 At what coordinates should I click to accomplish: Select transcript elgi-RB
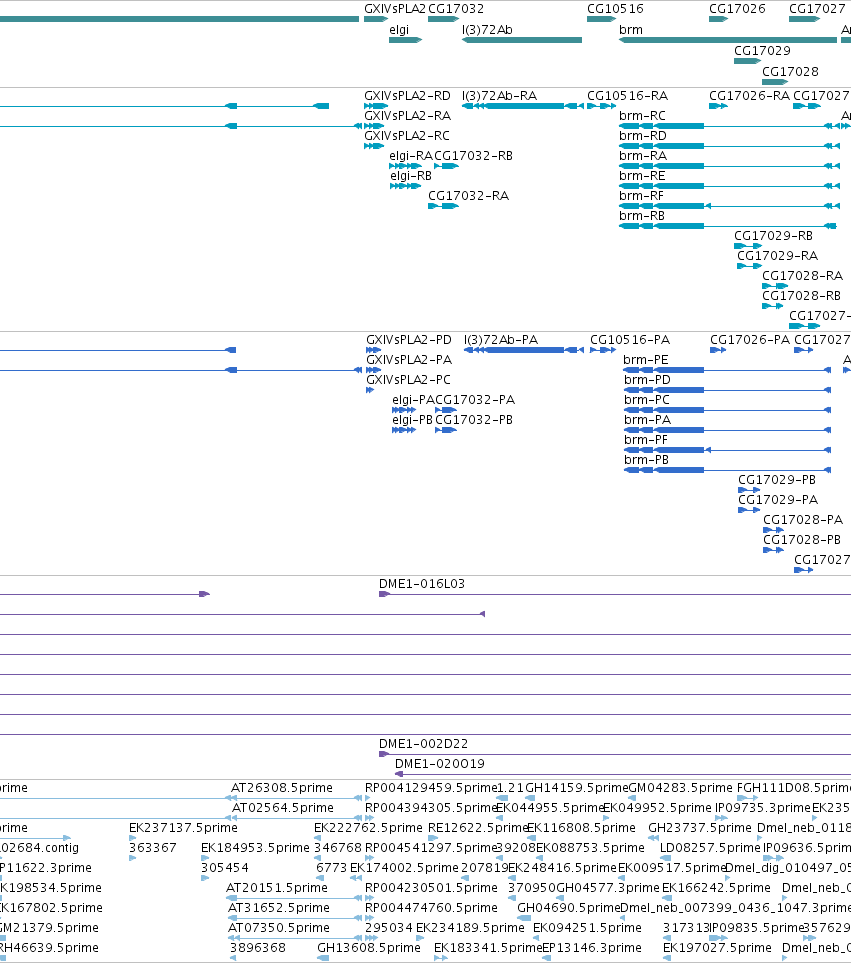click(x=411, y=176)
